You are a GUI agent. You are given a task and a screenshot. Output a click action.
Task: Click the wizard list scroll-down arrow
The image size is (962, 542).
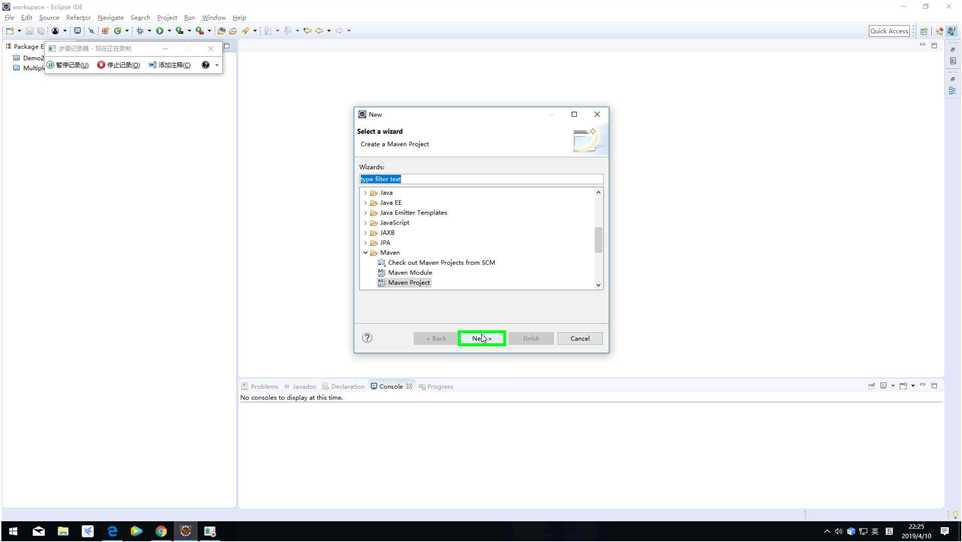[x=598, y=285]
